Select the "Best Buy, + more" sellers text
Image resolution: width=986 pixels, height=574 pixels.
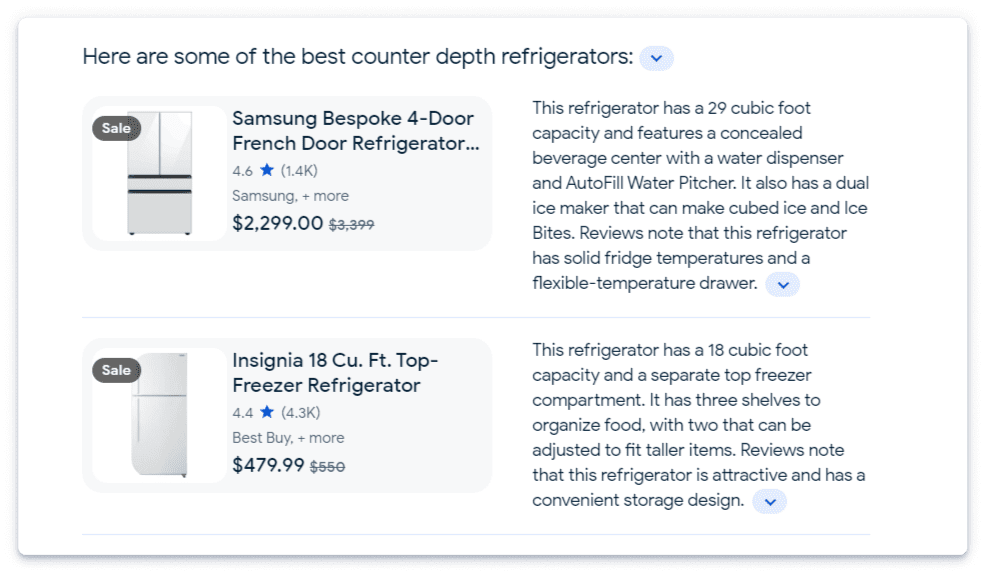pyautogui.click(x=288, y=438)
